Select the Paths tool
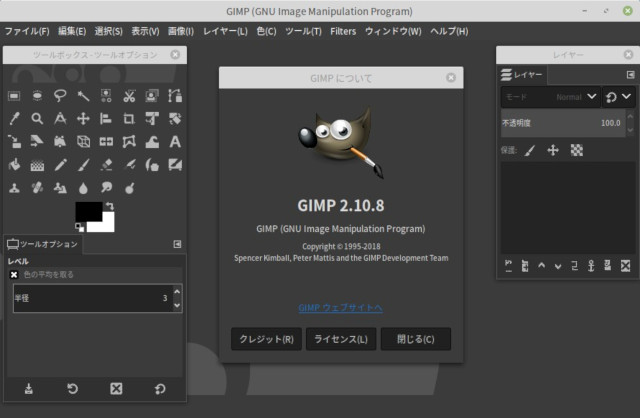The width and height of the screenshot is (640, 418). coord(175,96)
